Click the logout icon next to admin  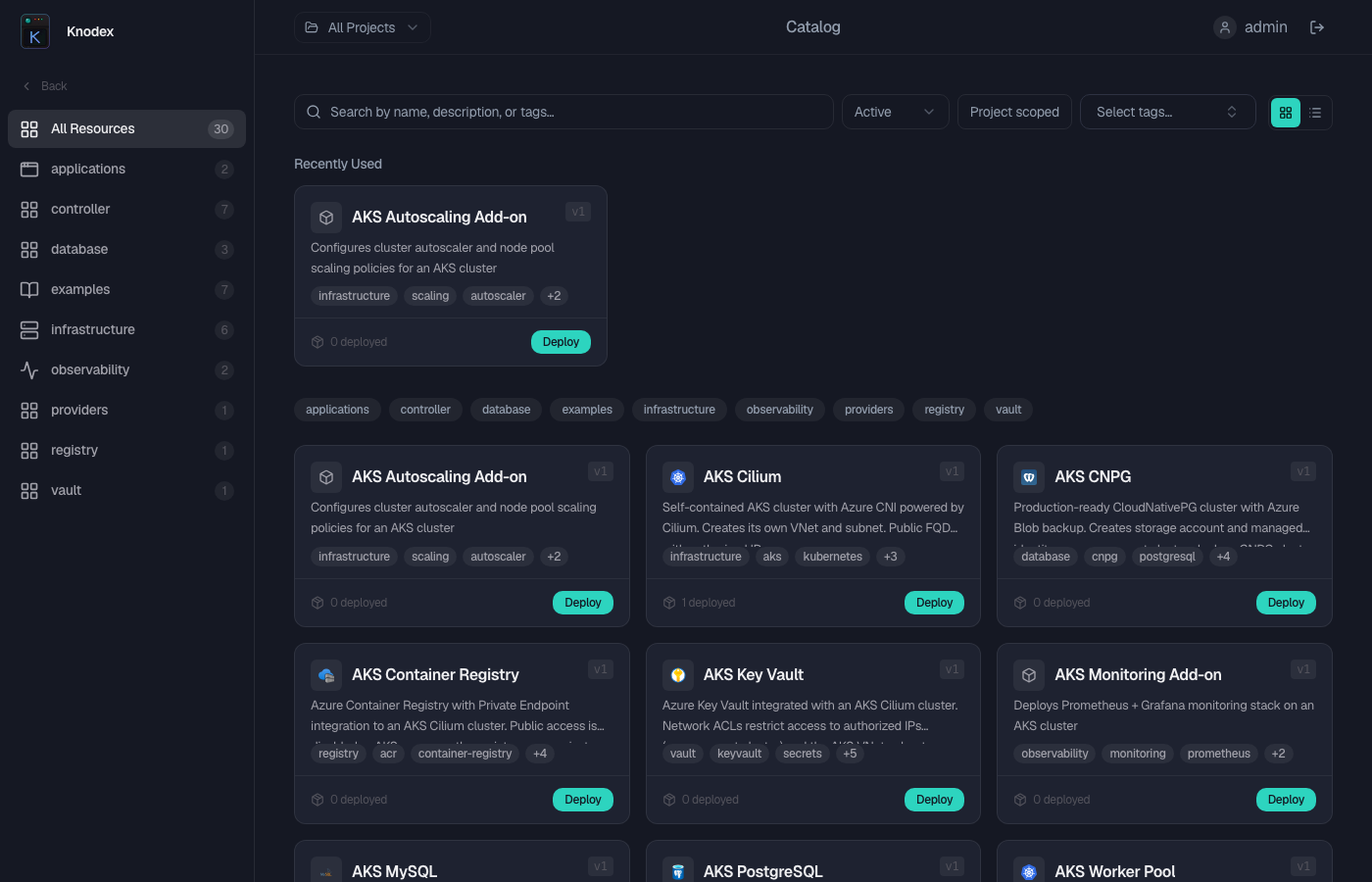pyautogui.click(x=1317, y=27)
